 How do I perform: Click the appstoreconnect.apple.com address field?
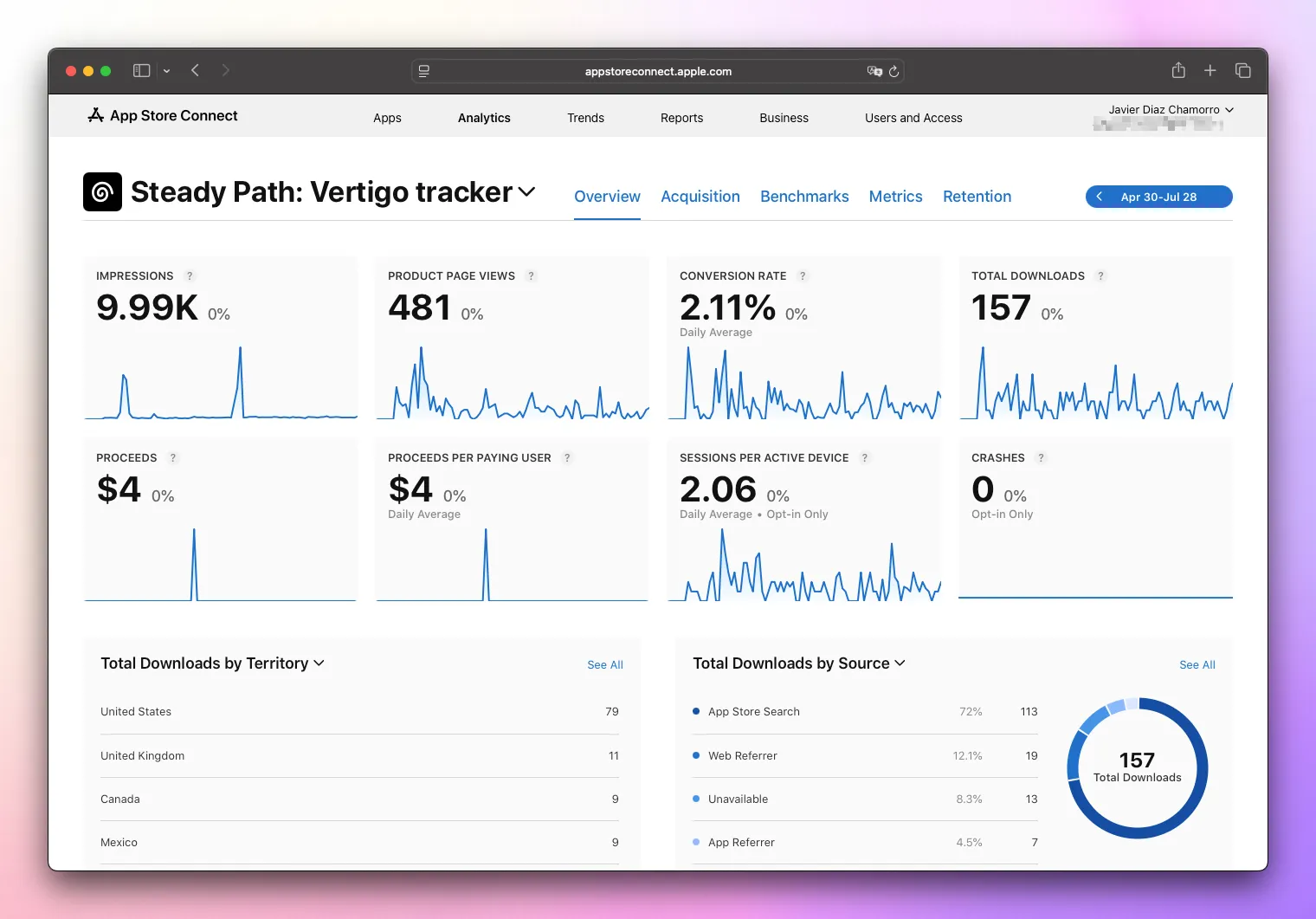pyautogui.click(x=658, y=72)
